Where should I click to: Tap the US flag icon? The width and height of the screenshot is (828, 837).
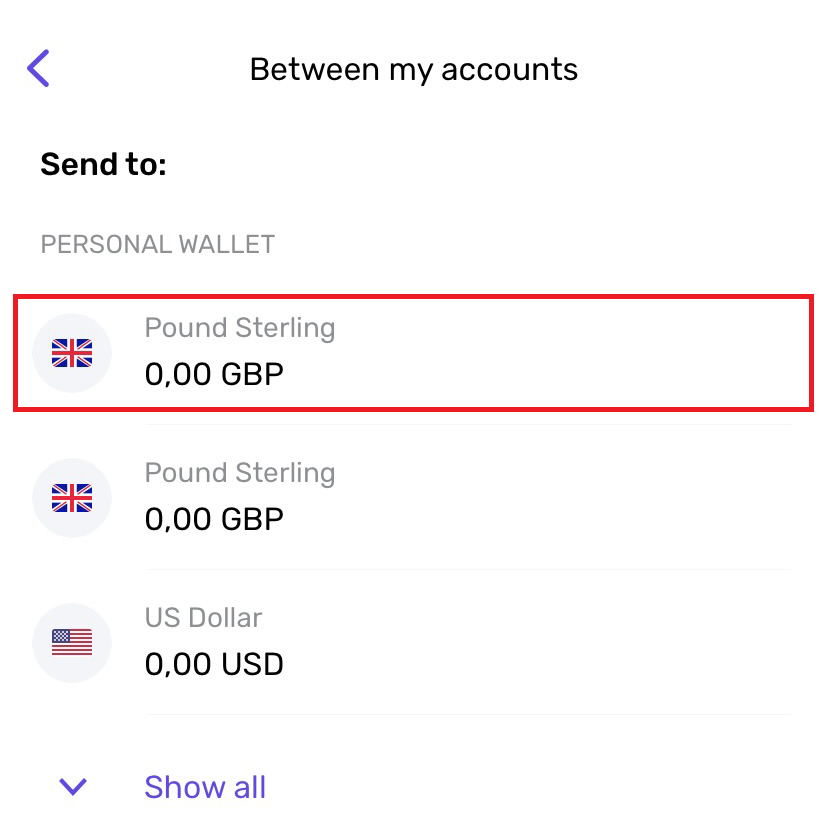72,643
